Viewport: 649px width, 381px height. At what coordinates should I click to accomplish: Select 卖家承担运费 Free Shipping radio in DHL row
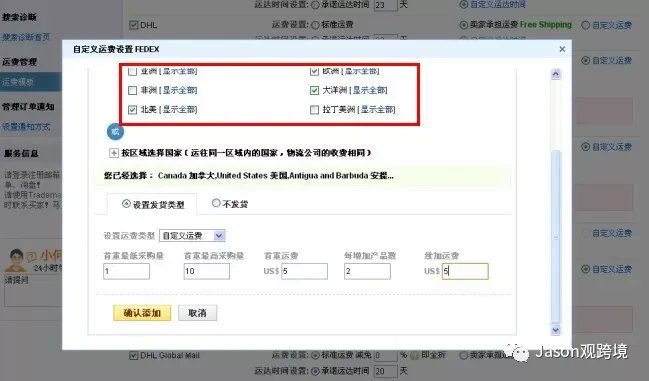tap(464, 25)
